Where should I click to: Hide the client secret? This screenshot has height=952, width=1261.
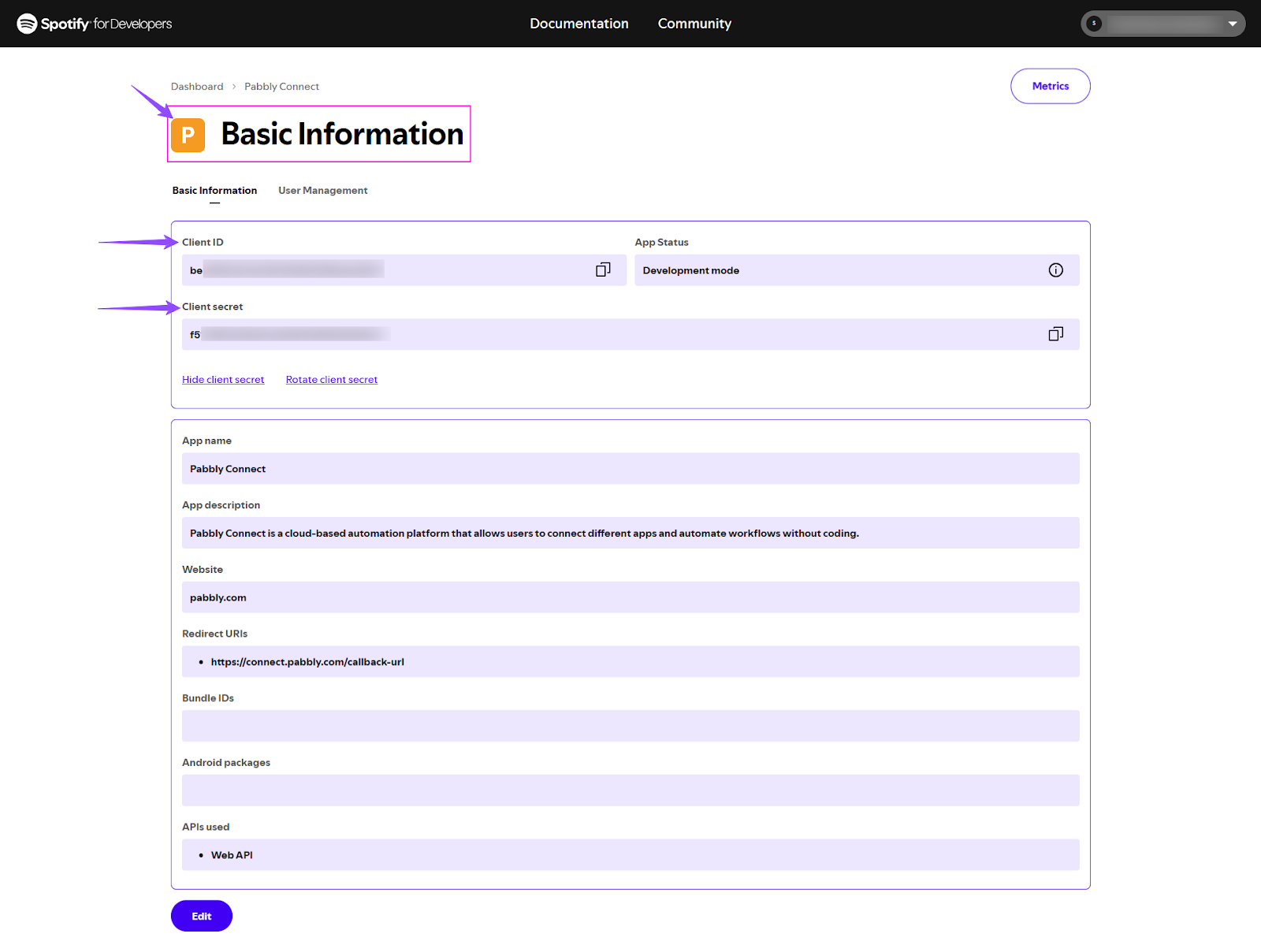coord(223,380)
